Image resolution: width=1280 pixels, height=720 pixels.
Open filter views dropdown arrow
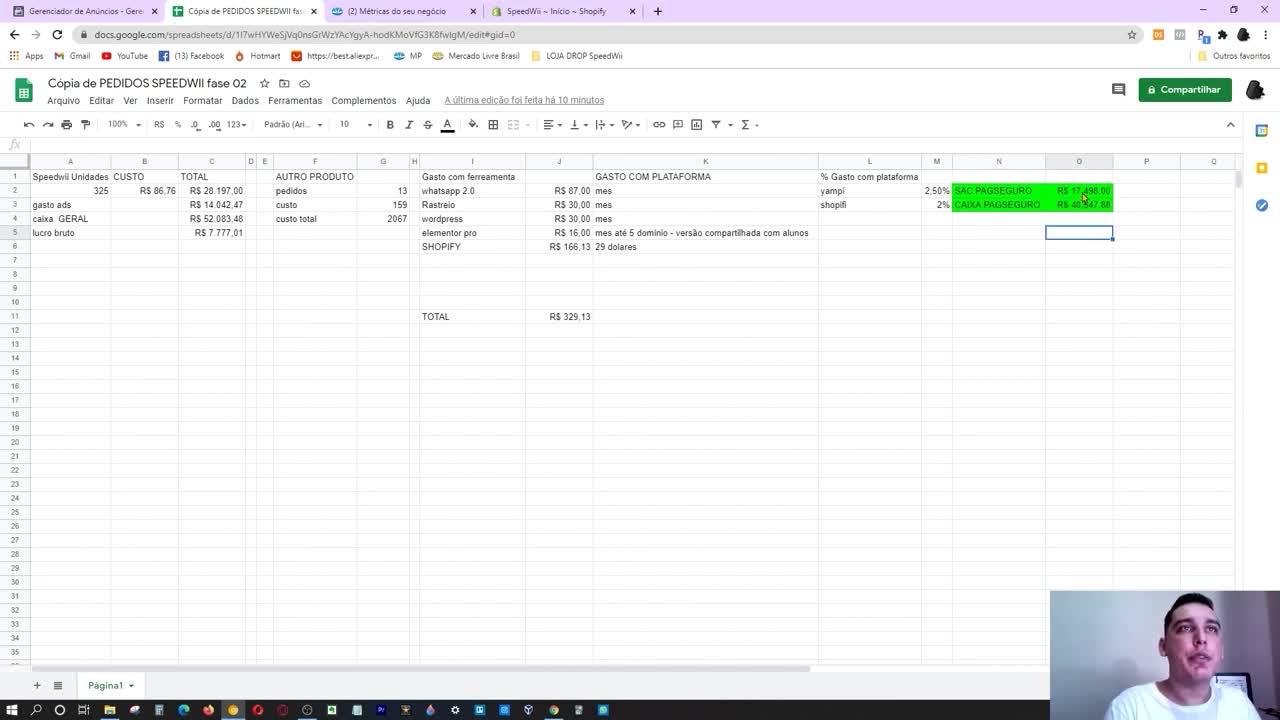click(x=730, y=125)
